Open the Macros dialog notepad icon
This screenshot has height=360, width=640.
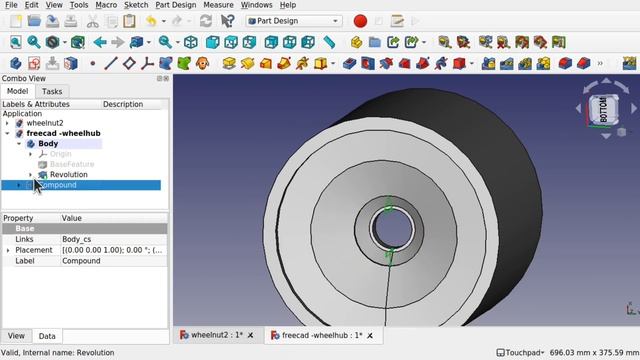click(397, 21)
